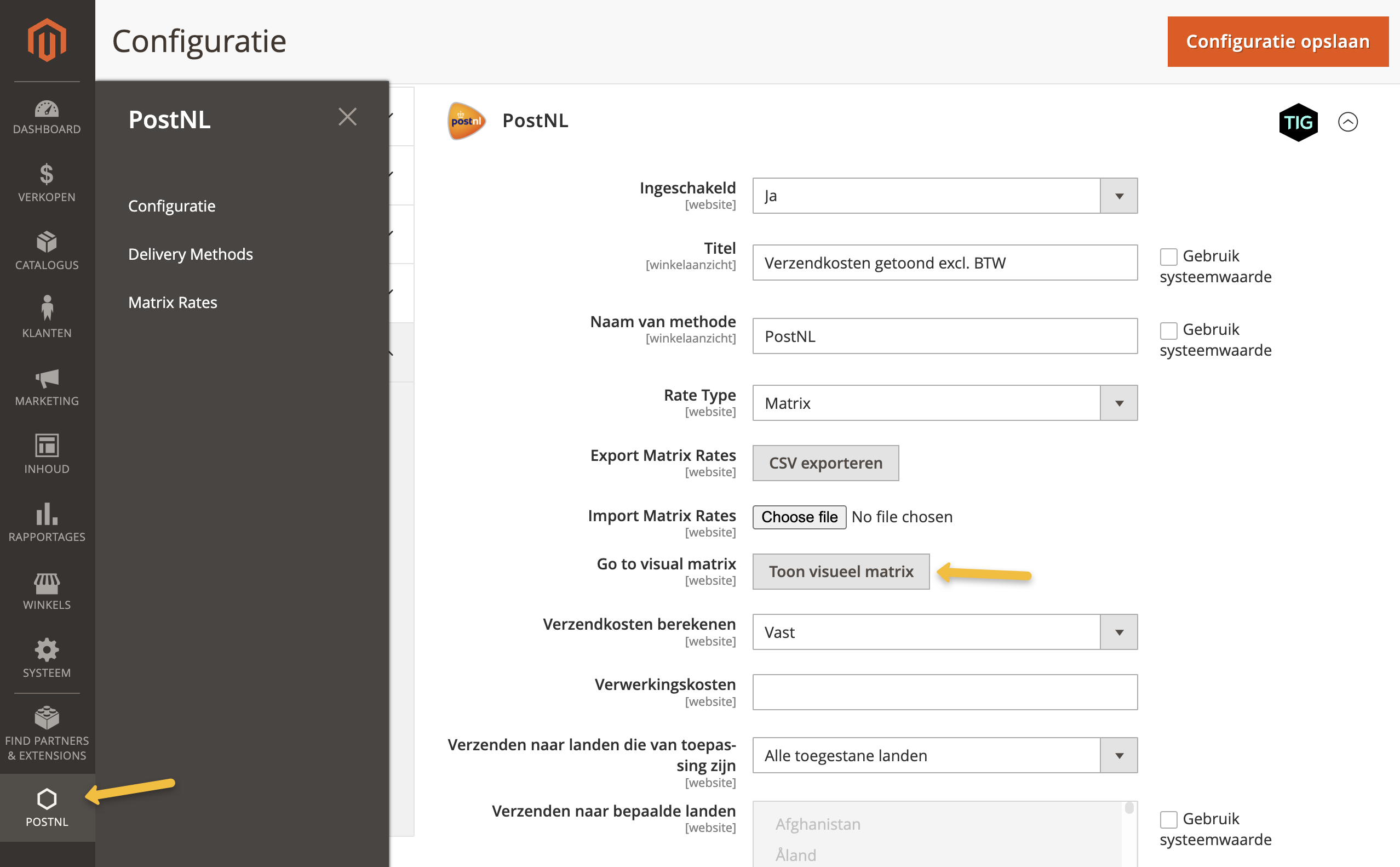Open the Verzenden naar landen dropdown
This screenshot has width=1400, height=867.
945,755
